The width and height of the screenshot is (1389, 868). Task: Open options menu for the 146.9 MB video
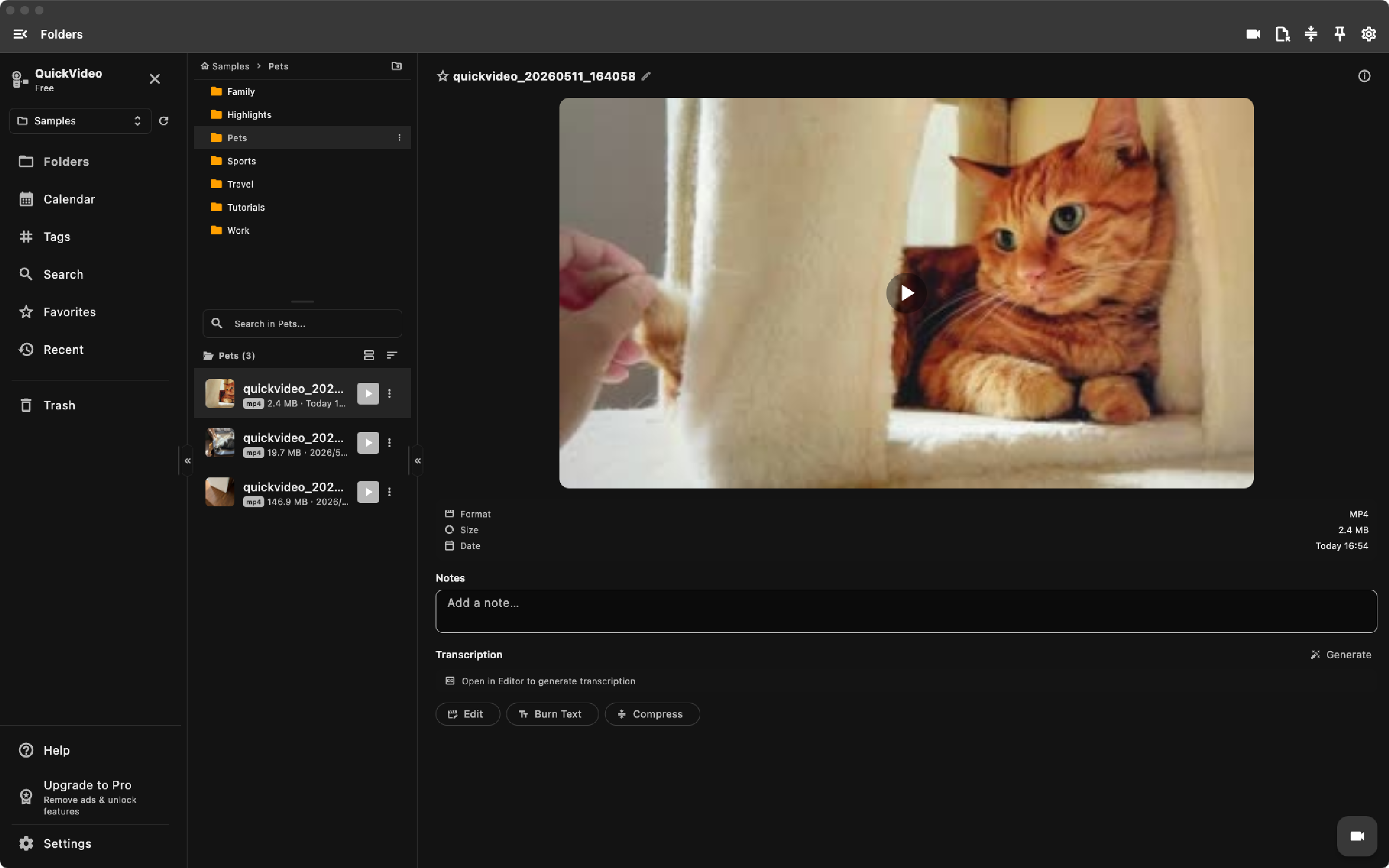(389, 492)
